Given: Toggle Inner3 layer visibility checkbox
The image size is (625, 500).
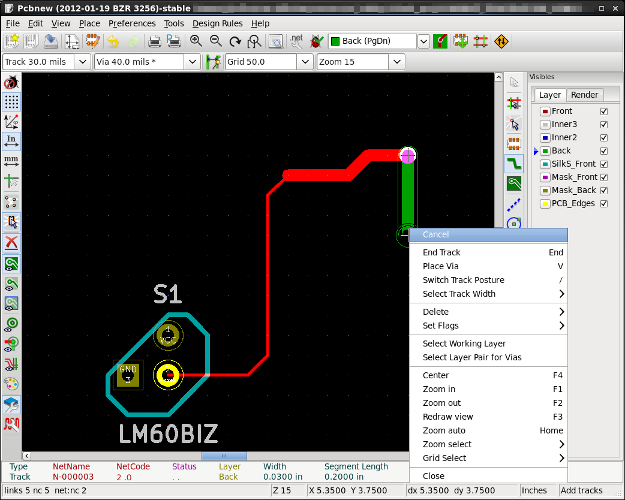Looking at the screenshot, I should [604, 124].
